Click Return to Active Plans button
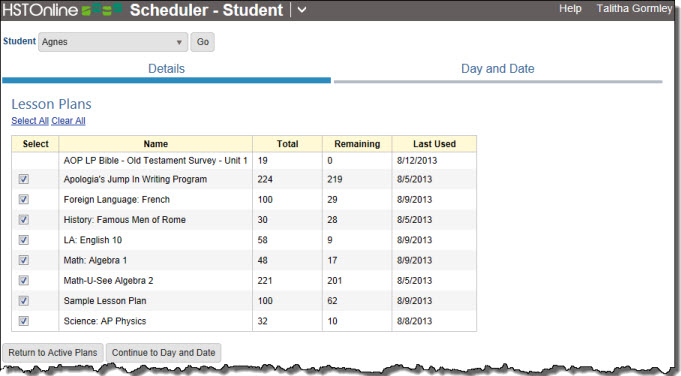The image size is (681, 376). [53, 353]
